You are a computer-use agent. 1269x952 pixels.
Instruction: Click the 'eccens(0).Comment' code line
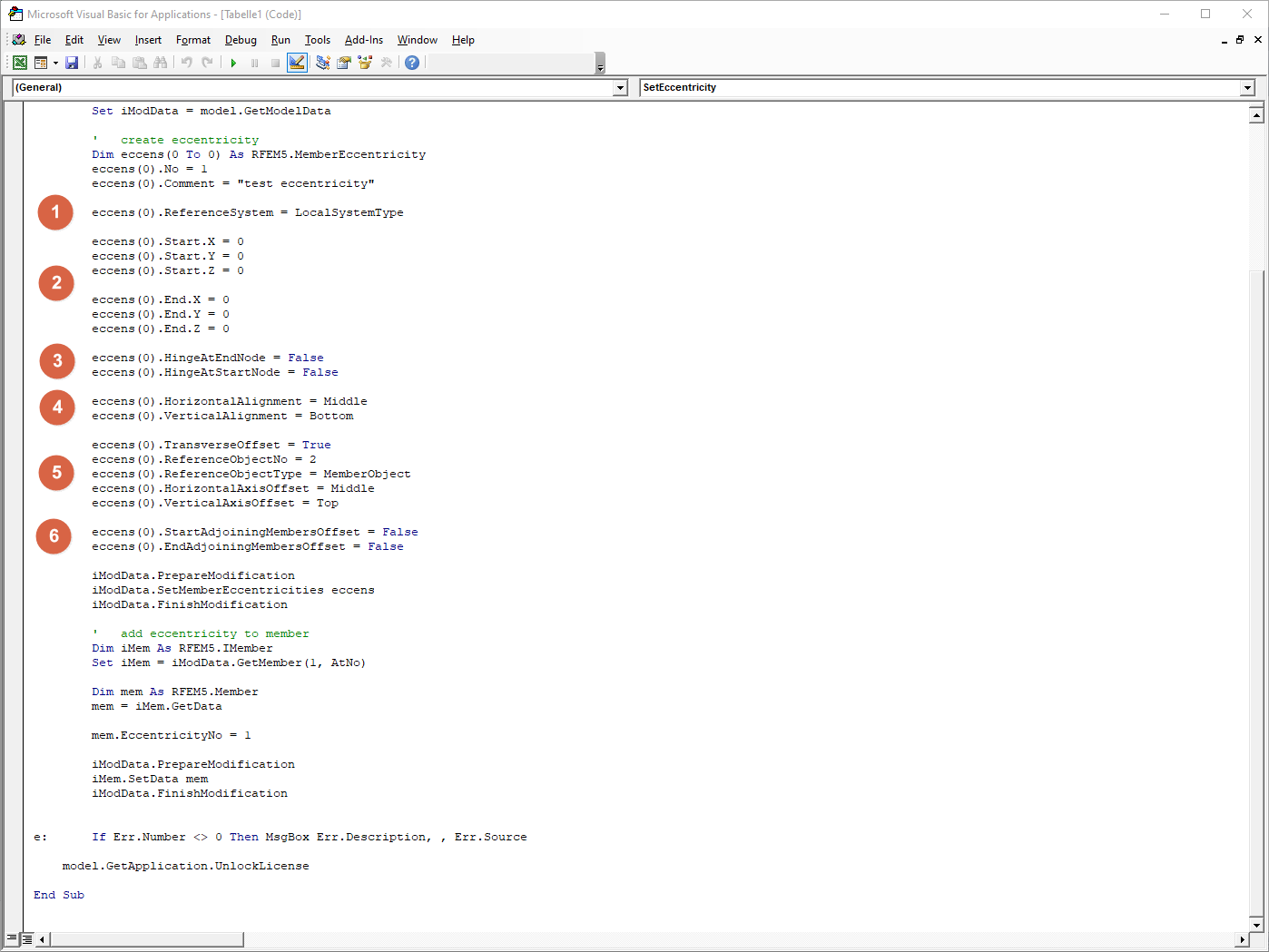232,183
